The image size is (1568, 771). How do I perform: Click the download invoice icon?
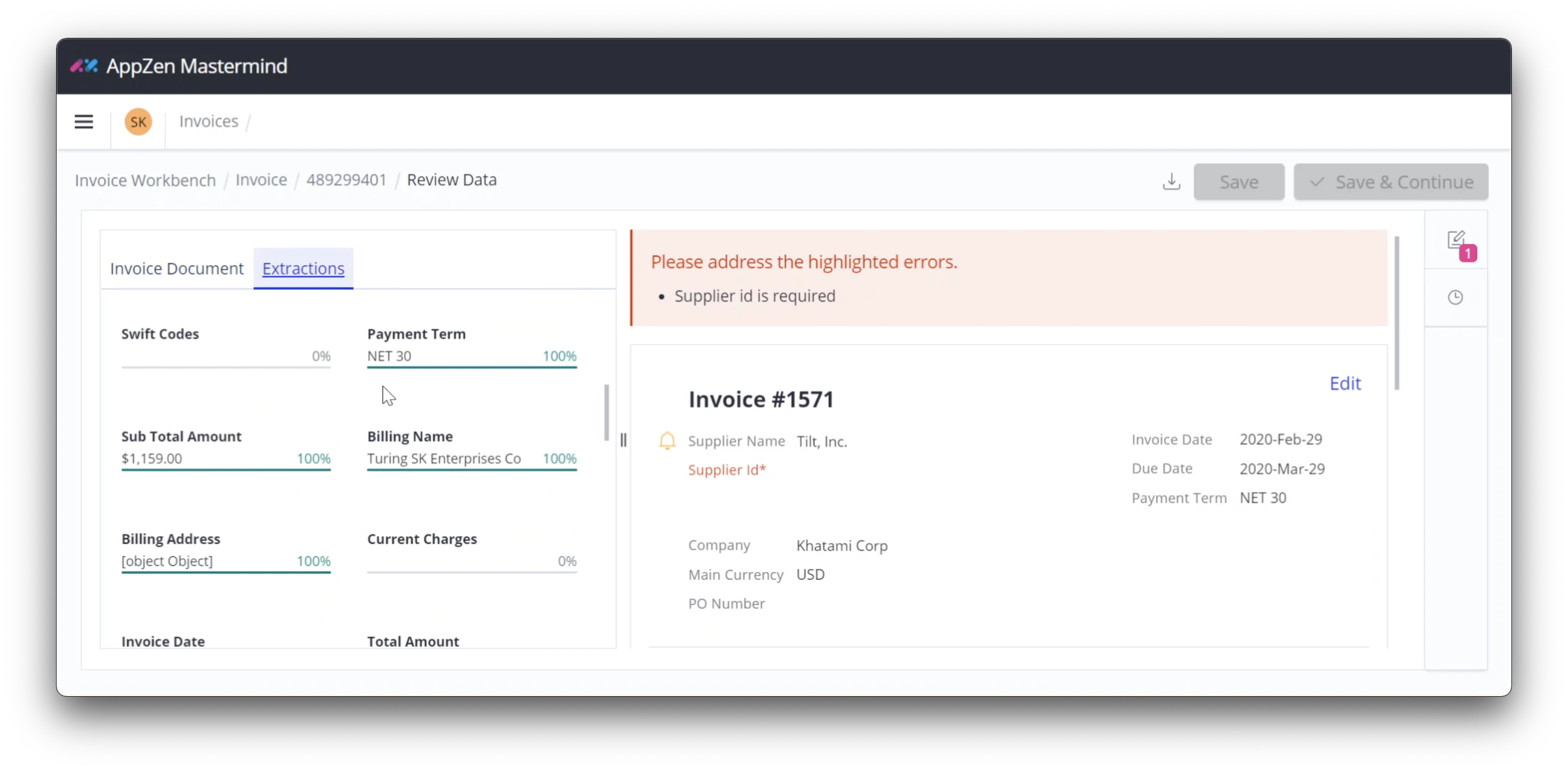tap(1171, 181)
